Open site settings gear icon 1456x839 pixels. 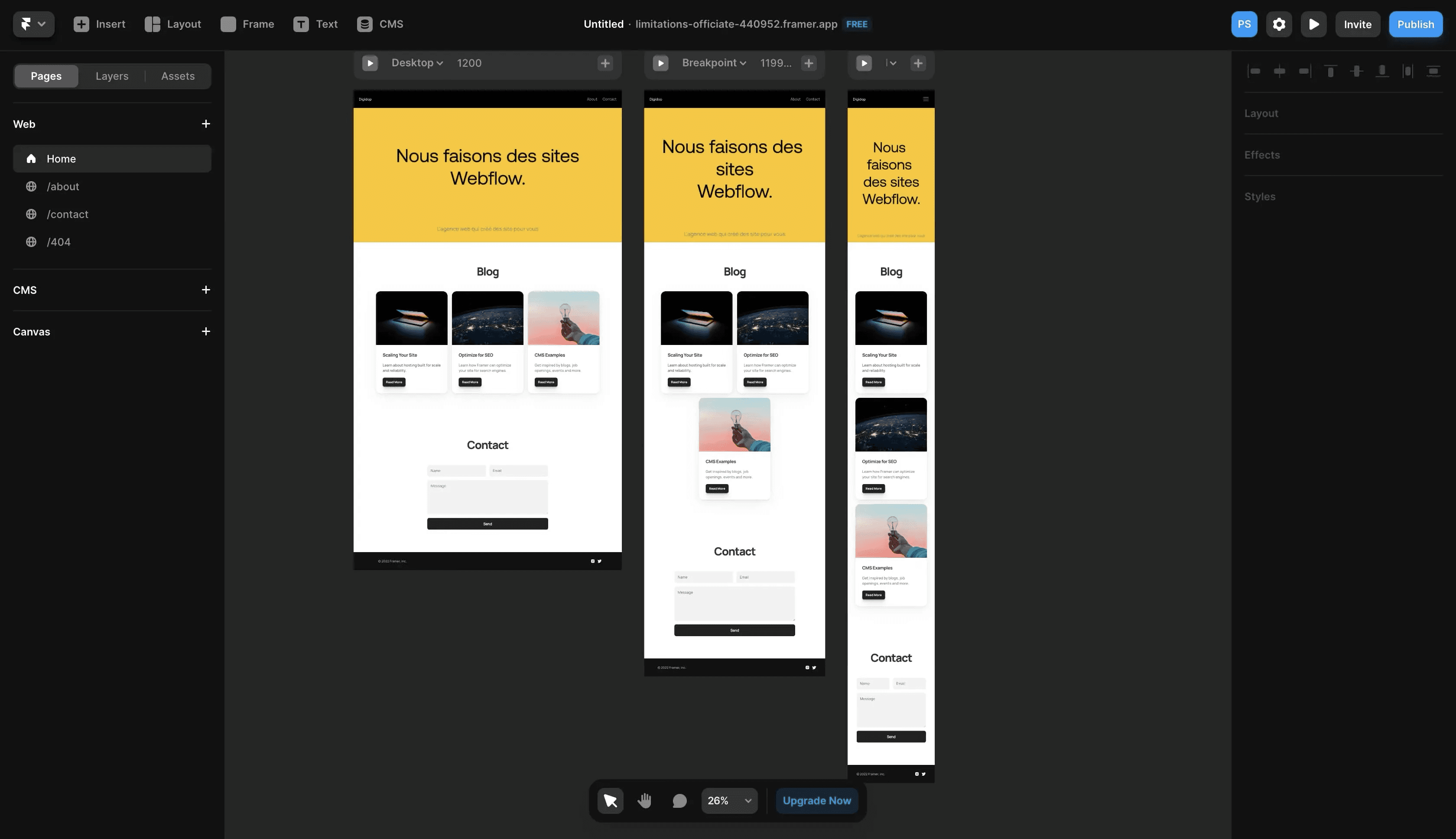point(1278,24)
